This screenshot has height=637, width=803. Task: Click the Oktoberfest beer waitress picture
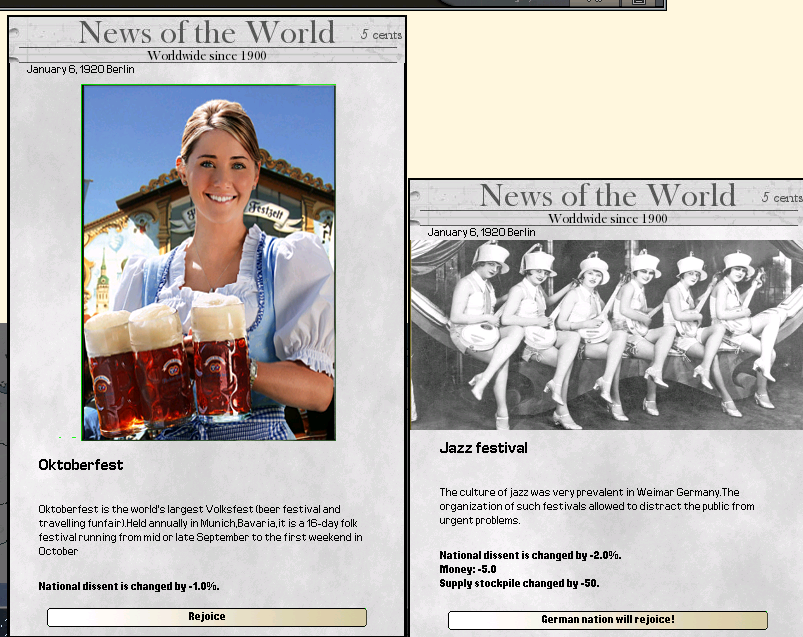[209, 263]
